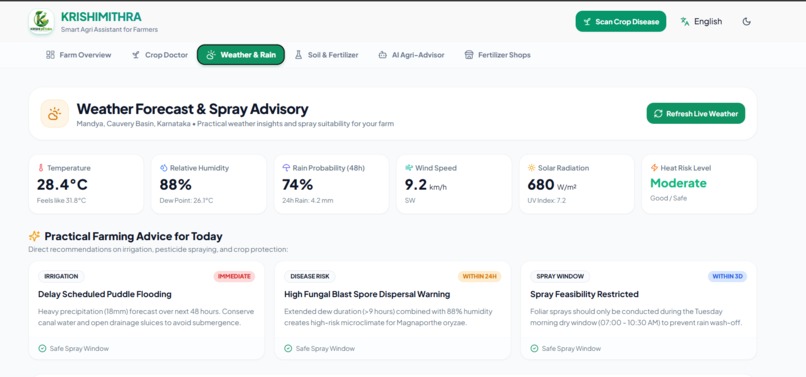Screen dimensions: 806x377
Task: Click the umbrella icon beside Rain Probability
Action: coord(286,168)
